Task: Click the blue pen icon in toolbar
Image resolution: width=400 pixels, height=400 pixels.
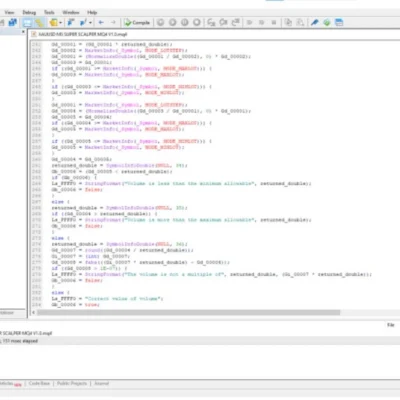Action: (314, 22)
